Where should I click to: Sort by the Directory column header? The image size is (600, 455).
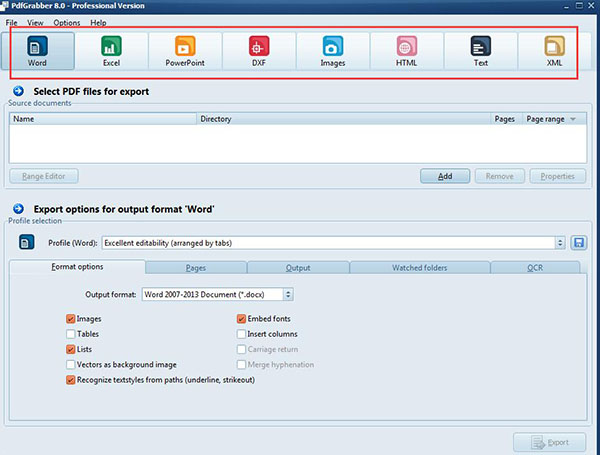click(344, 119)
